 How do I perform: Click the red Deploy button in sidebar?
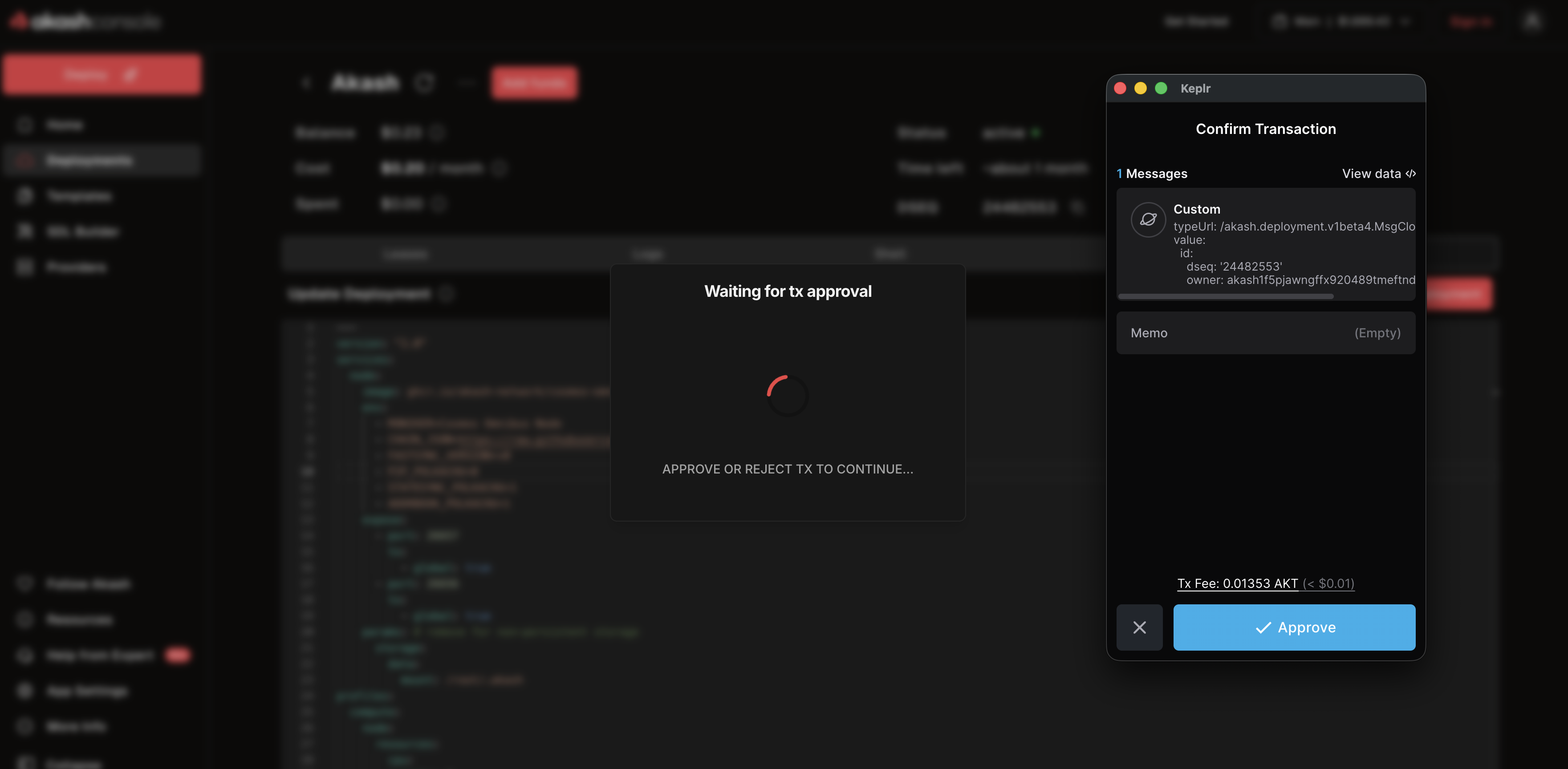[102, 75]
